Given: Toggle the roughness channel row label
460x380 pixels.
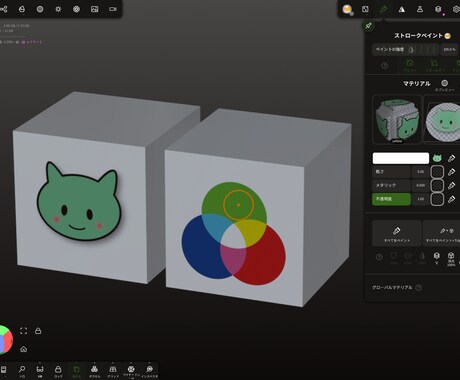Looking at the screenshot, I should 391,172.
